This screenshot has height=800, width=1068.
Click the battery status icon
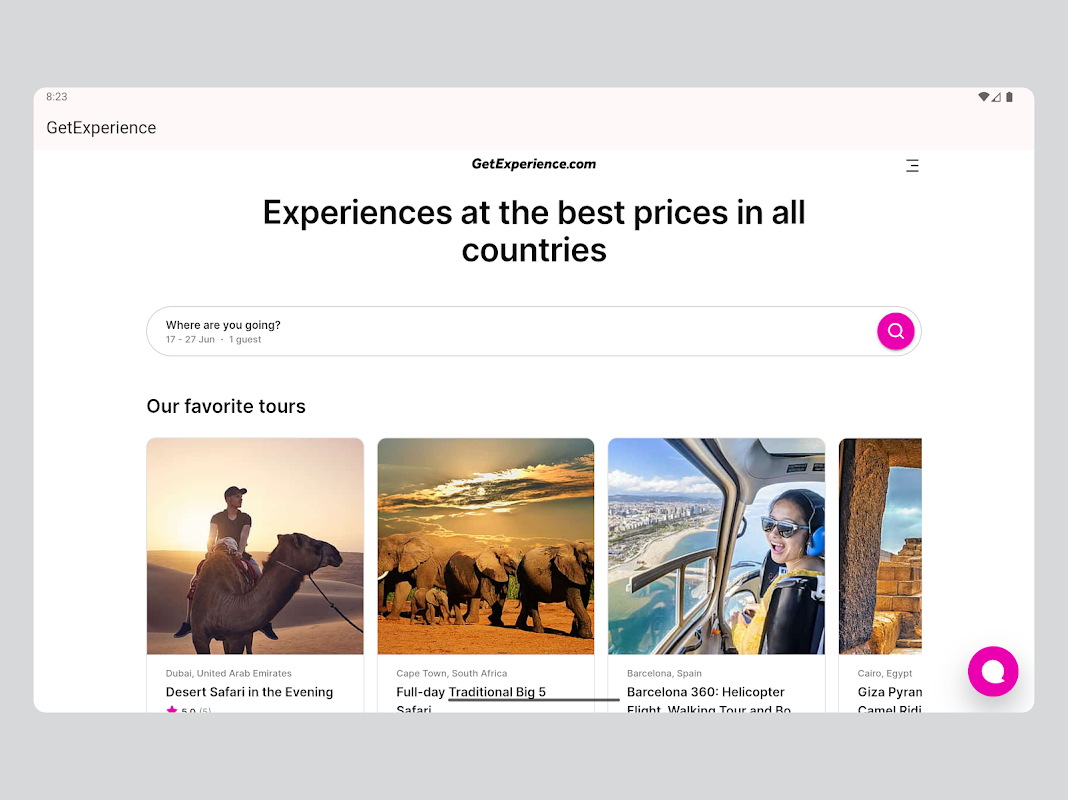click(x=1009, y=97)
